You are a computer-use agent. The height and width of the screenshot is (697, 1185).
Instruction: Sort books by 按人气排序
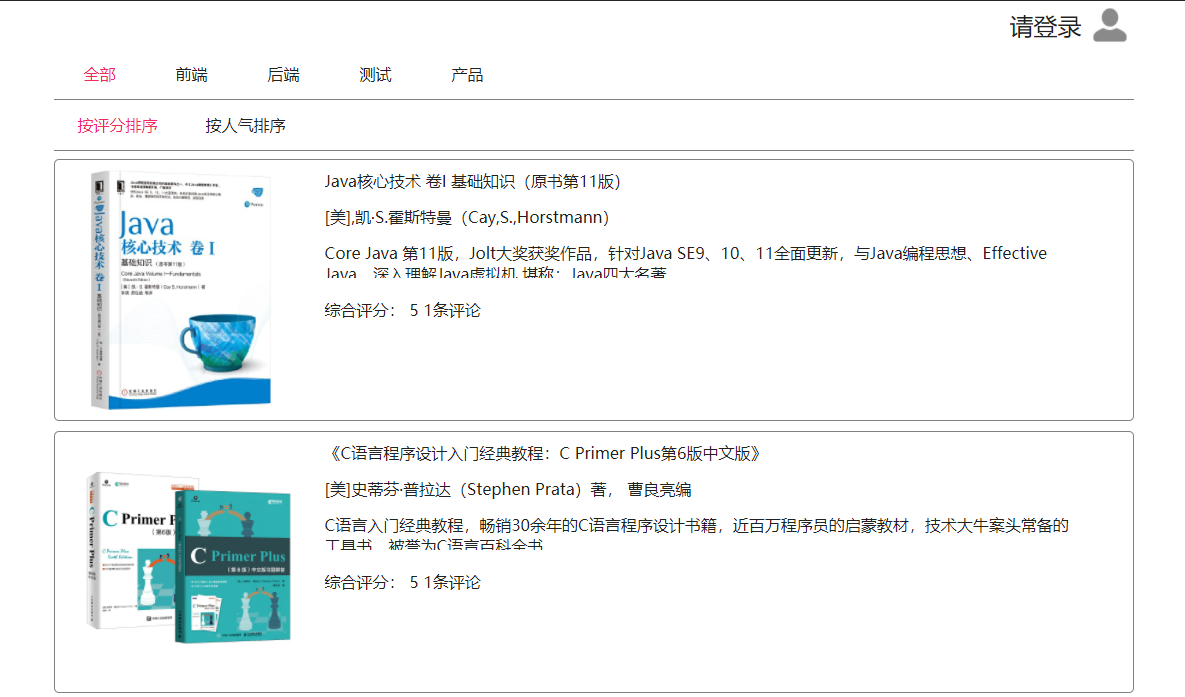245,125
